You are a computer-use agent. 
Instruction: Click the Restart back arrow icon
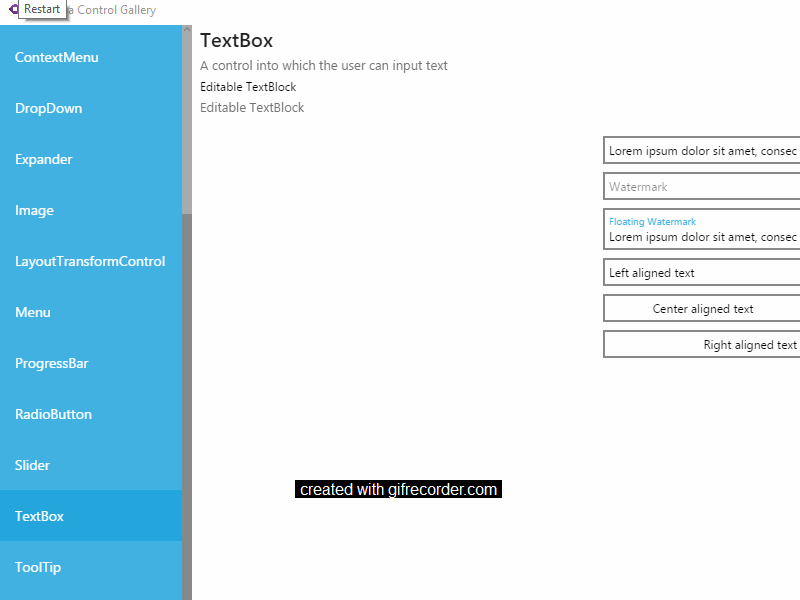[12, 10]
